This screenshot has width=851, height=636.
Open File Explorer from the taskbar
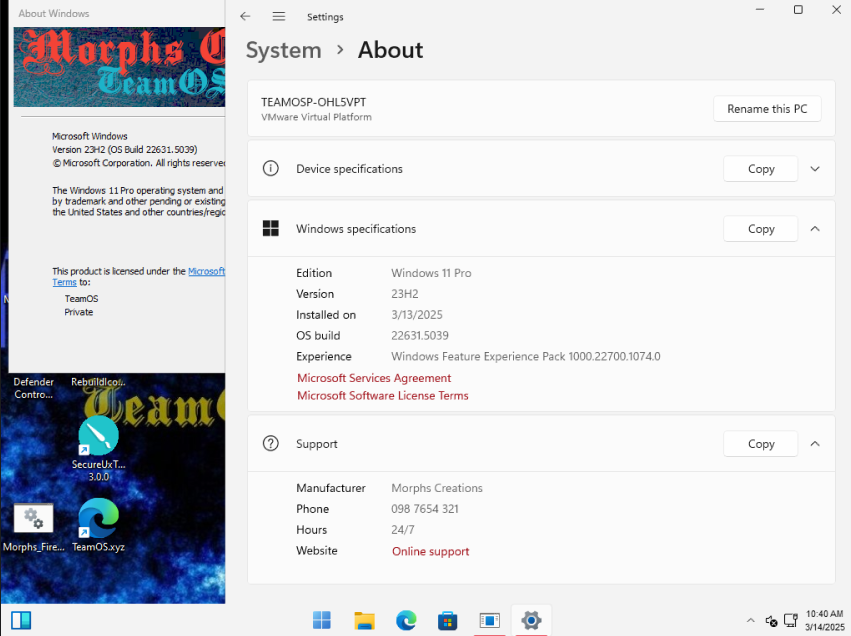click(x=364, y=620)
